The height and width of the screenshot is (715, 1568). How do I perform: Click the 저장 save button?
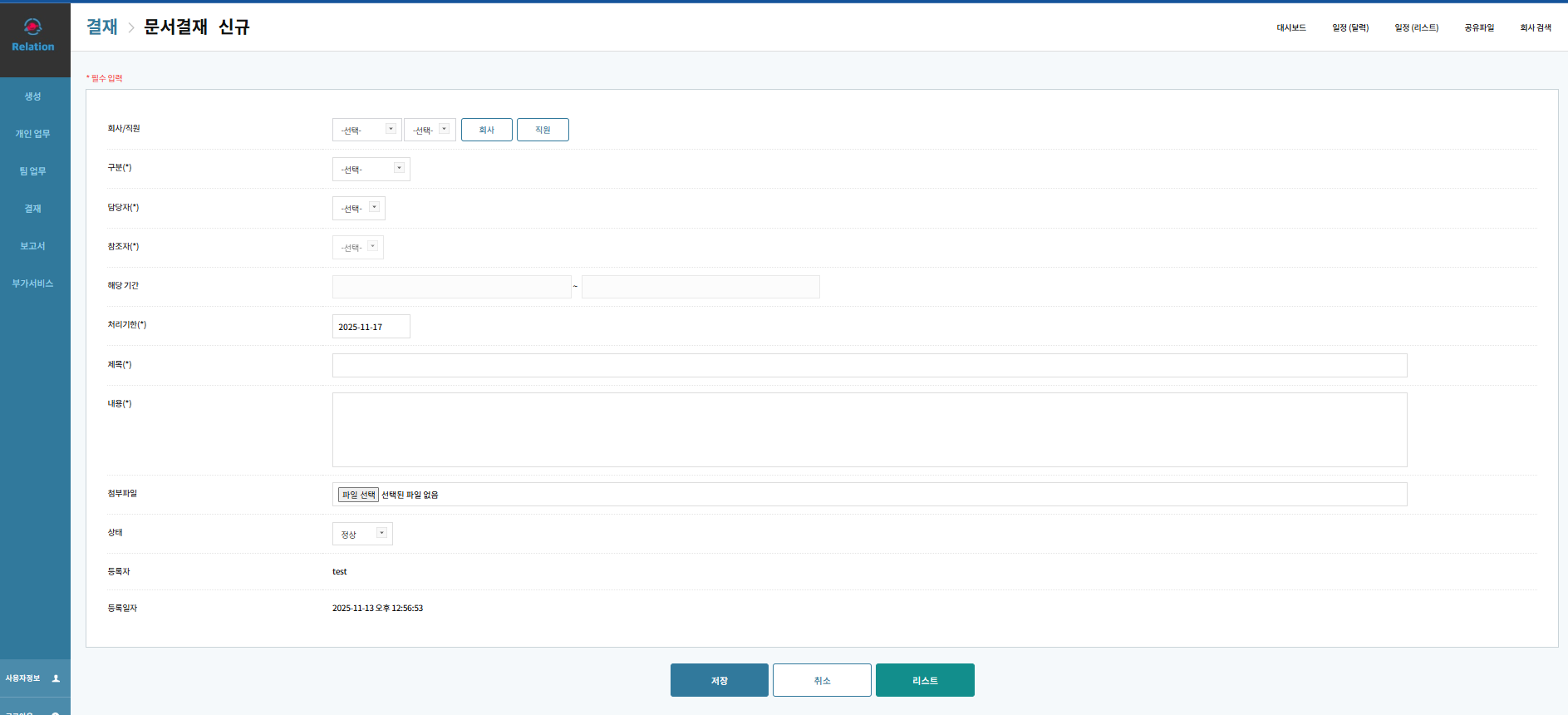(720, 680)
